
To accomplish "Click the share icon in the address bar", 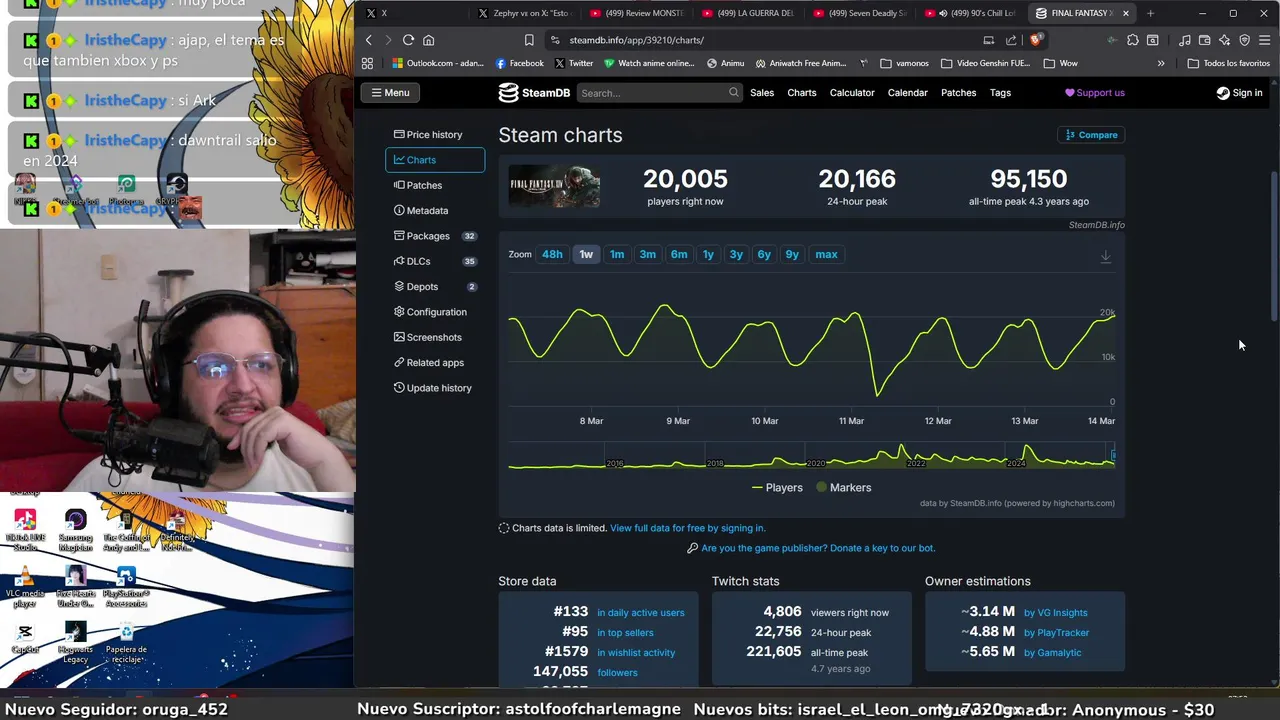I will pos(1011,40).
